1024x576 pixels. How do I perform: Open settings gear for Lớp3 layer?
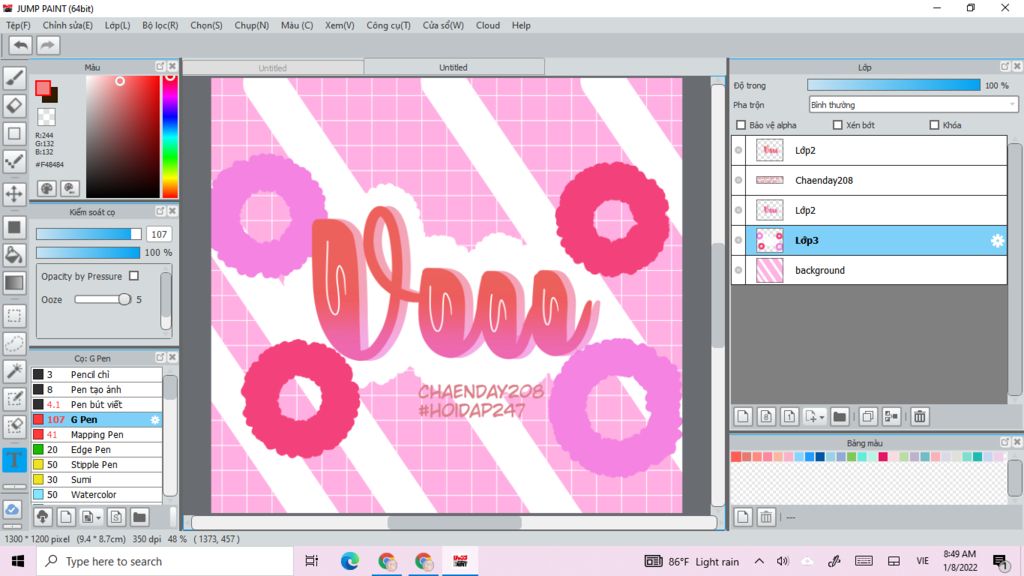[997, 241]
